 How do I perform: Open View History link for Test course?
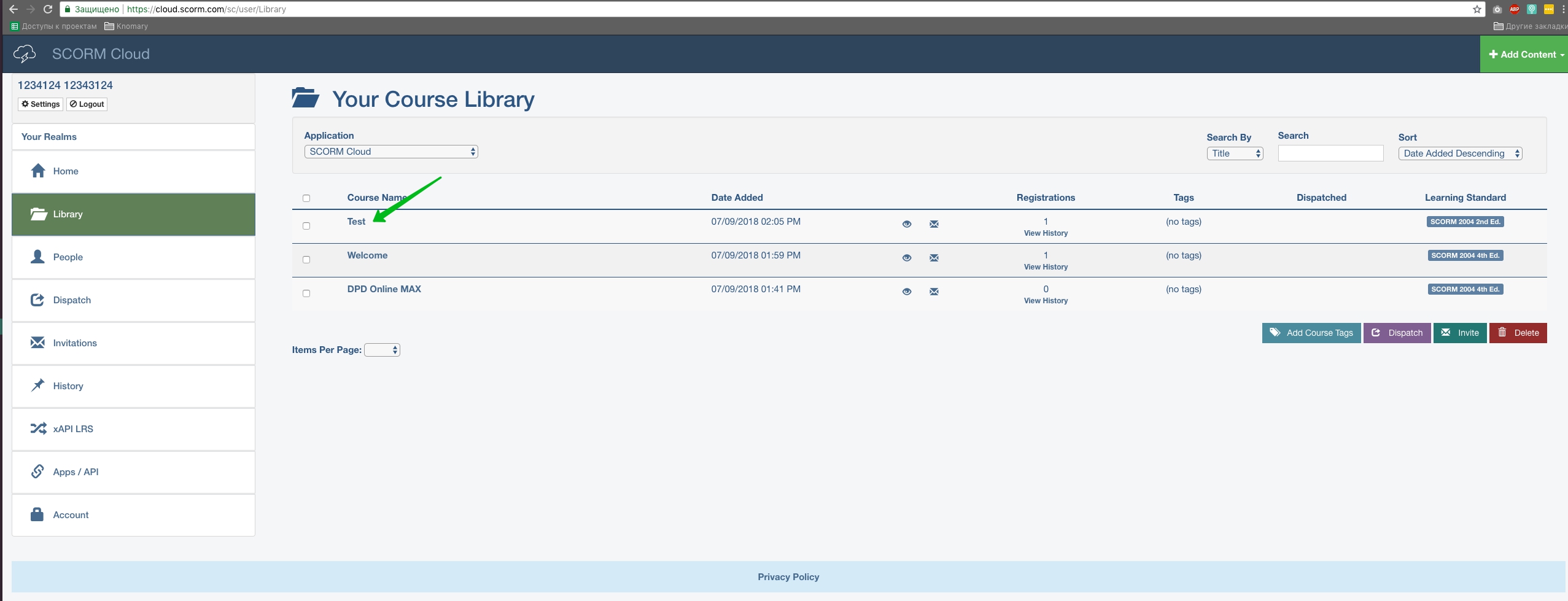click(x=1045, y=233)
